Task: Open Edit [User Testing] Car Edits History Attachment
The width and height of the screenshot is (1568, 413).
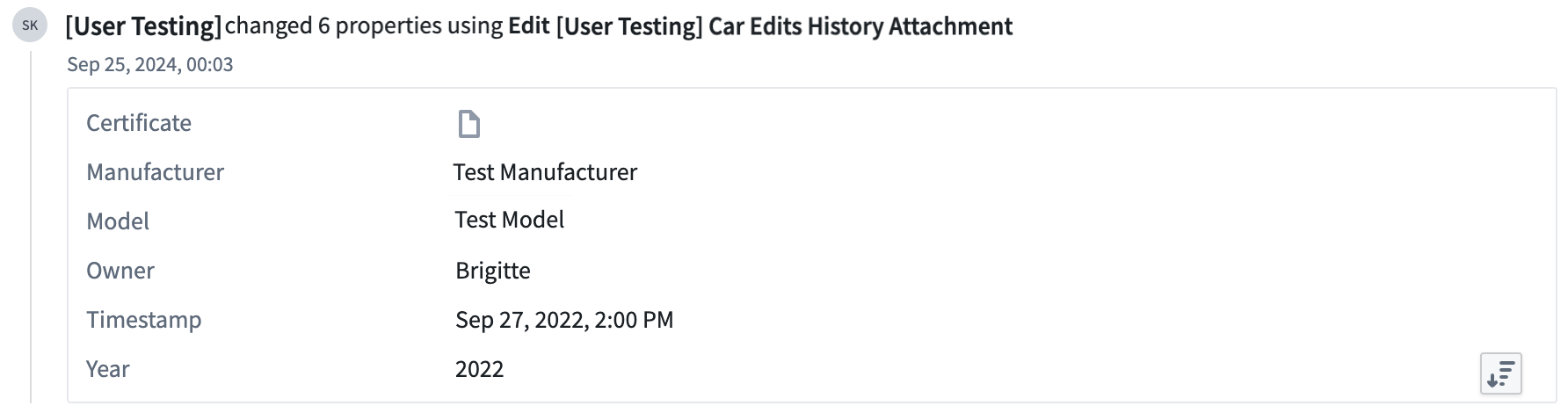Action: (760, 26)
